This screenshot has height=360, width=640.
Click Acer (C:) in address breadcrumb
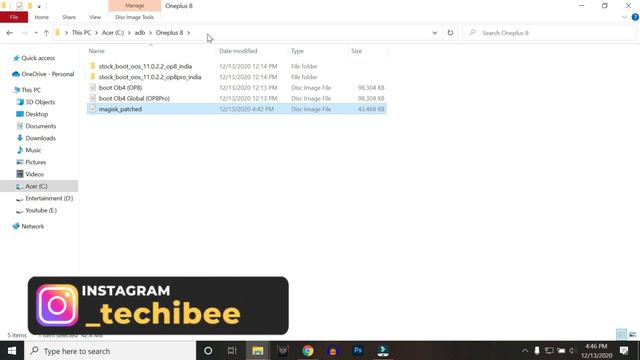click(x=113, y=33)
